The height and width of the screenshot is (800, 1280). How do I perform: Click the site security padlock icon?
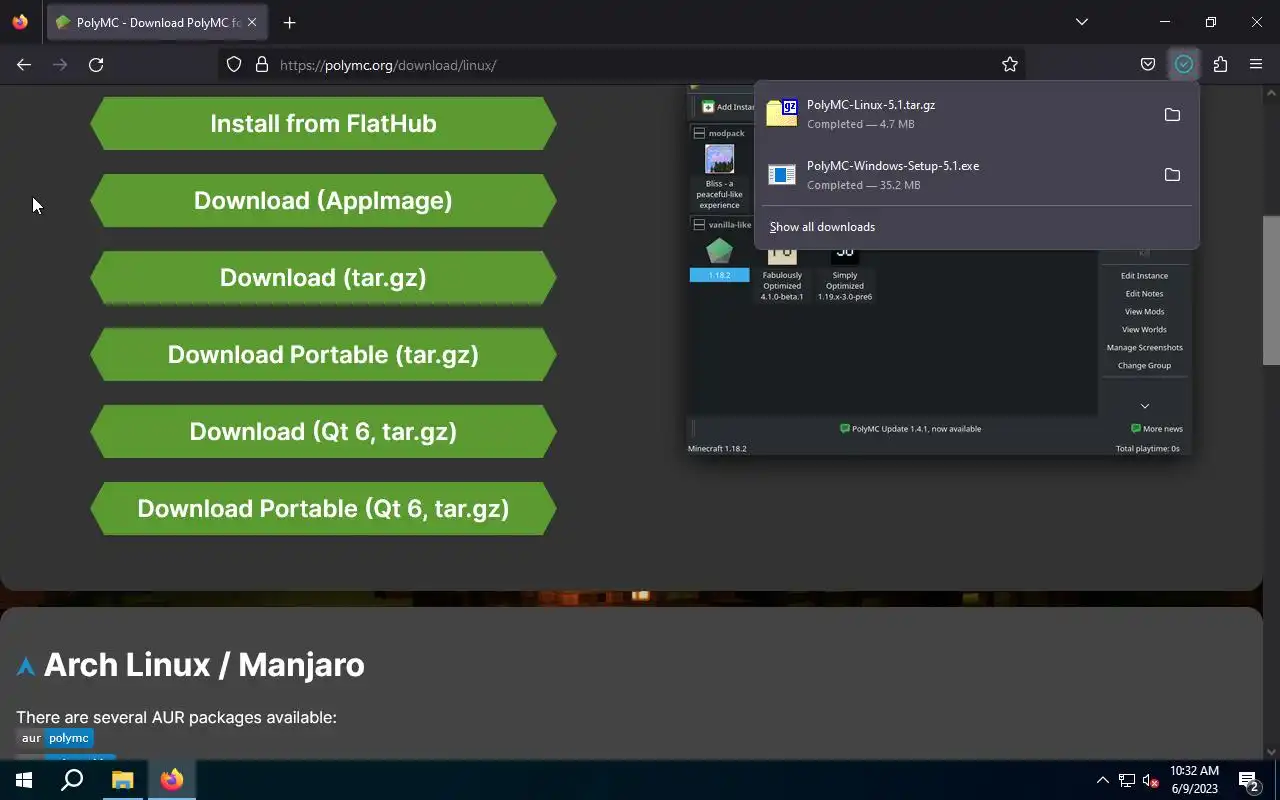262,64
